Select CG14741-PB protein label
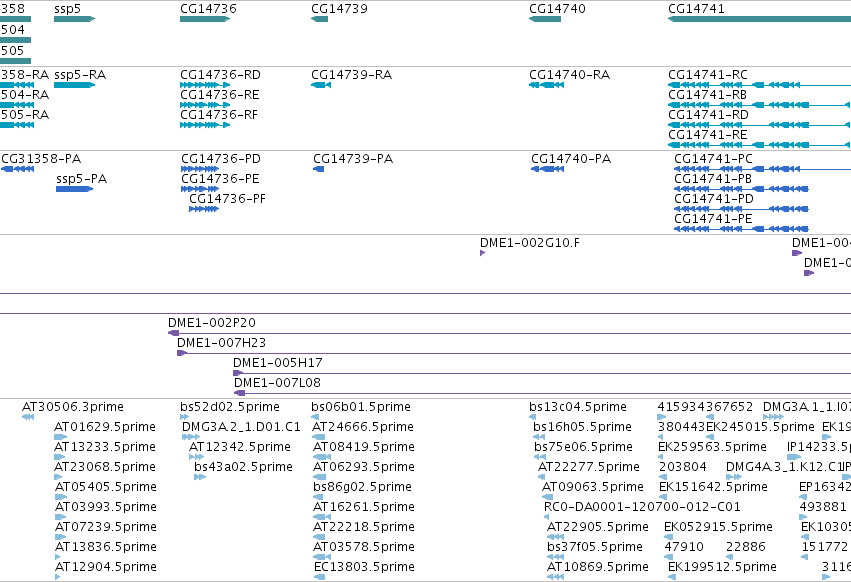Viewport: 851px width, 582px height. [x=713, y=179]
